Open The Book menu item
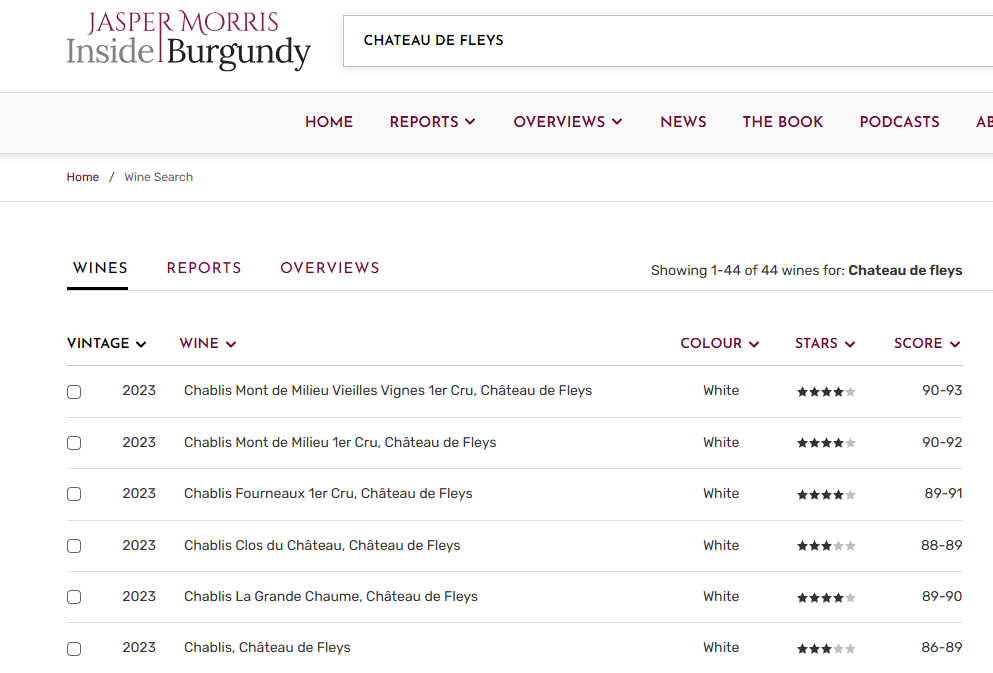This screenshot has width=993, height=673. coord(782,122)
